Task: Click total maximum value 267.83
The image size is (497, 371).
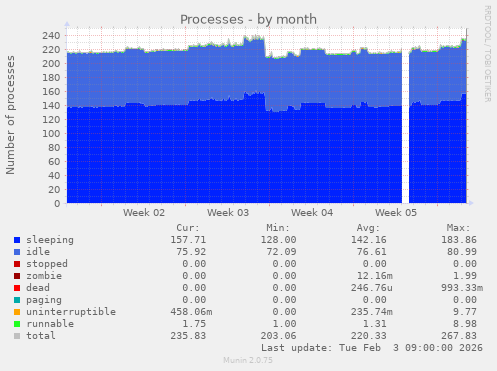Action: pos(459,336)
